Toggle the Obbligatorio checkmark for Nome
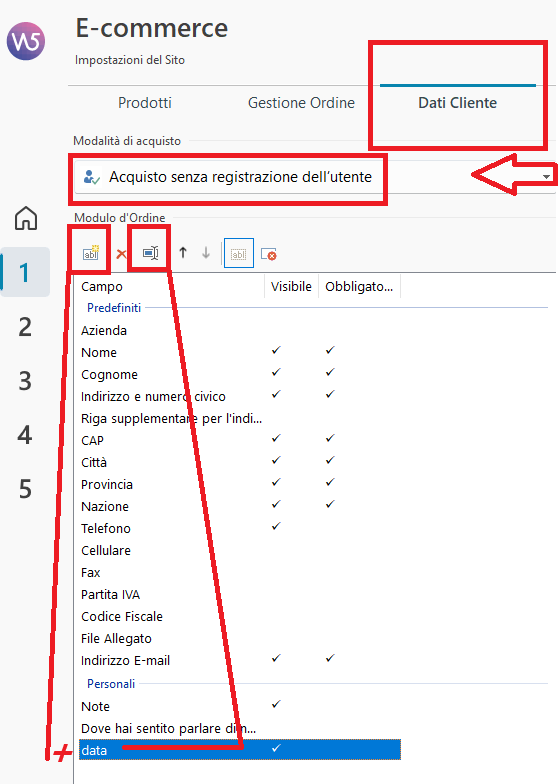This screenshot has width=559, height=784. [x=330, y=350]
